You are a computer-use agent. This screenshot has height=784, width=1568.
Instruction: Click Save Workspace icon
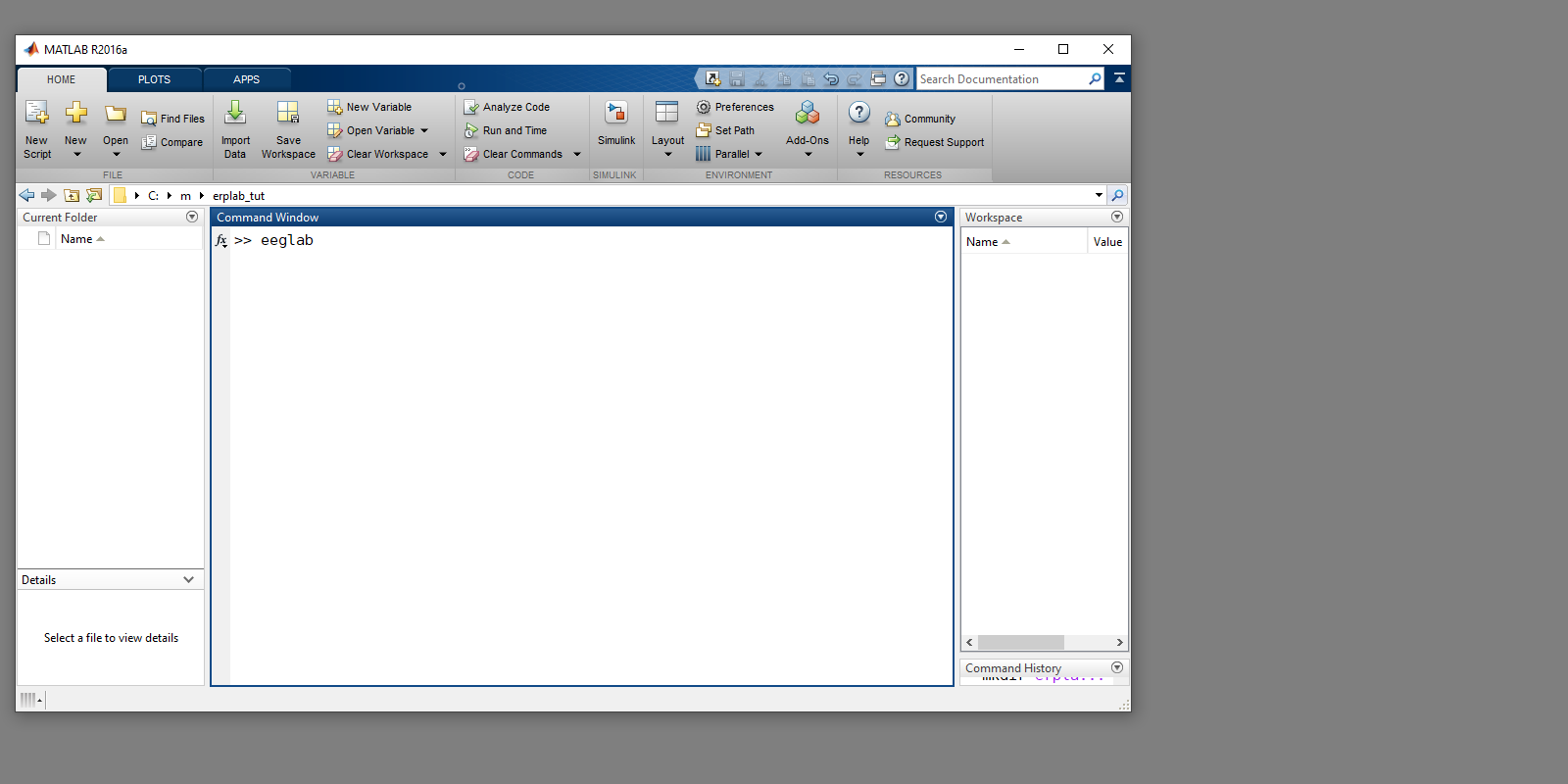(288, 114)
